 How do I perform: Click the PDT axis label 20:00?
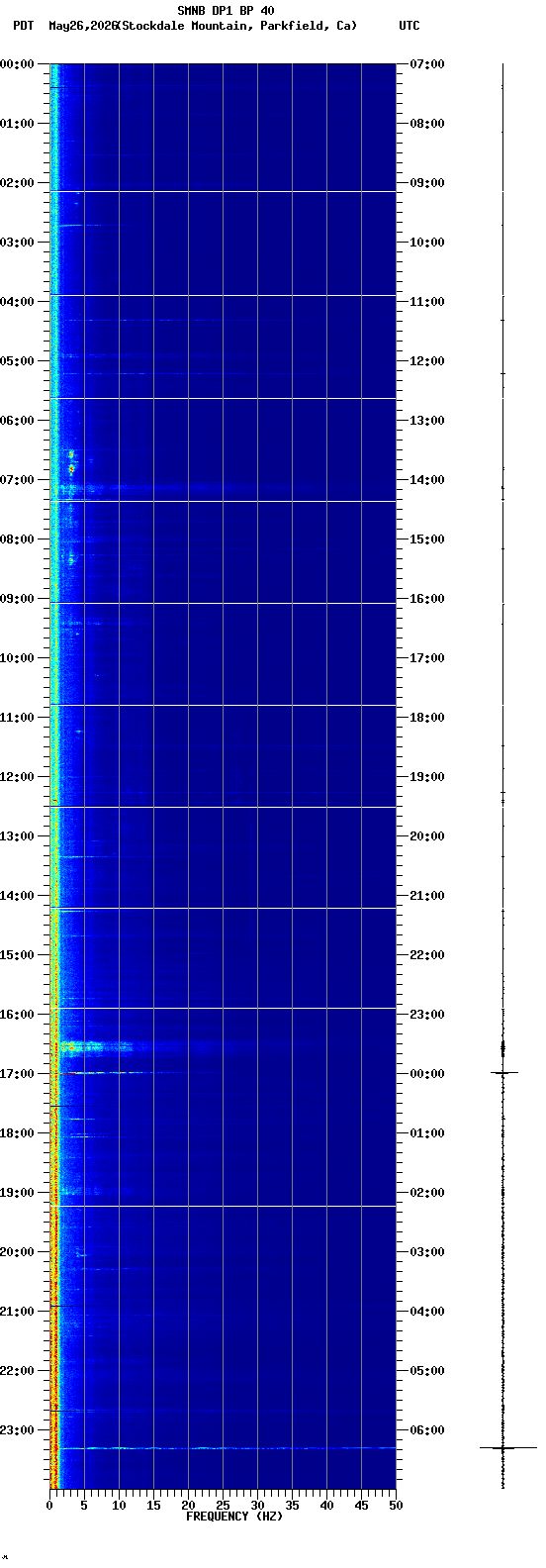click(x=17, y=1252)
